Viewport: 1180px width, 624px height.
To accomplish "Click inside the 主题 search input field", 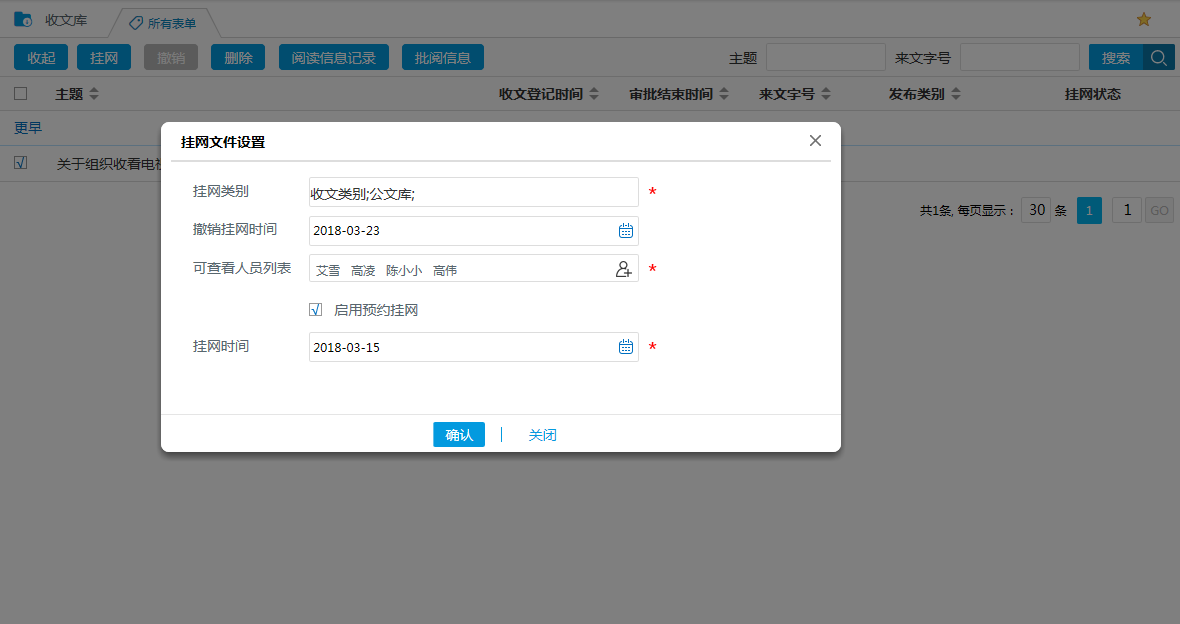I will (826, 57).
